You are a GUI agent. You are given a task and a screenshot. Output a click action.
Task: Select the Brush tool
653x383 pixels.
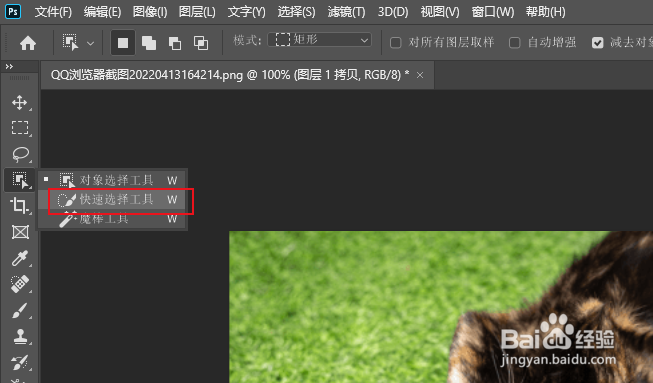coord(20,310)
